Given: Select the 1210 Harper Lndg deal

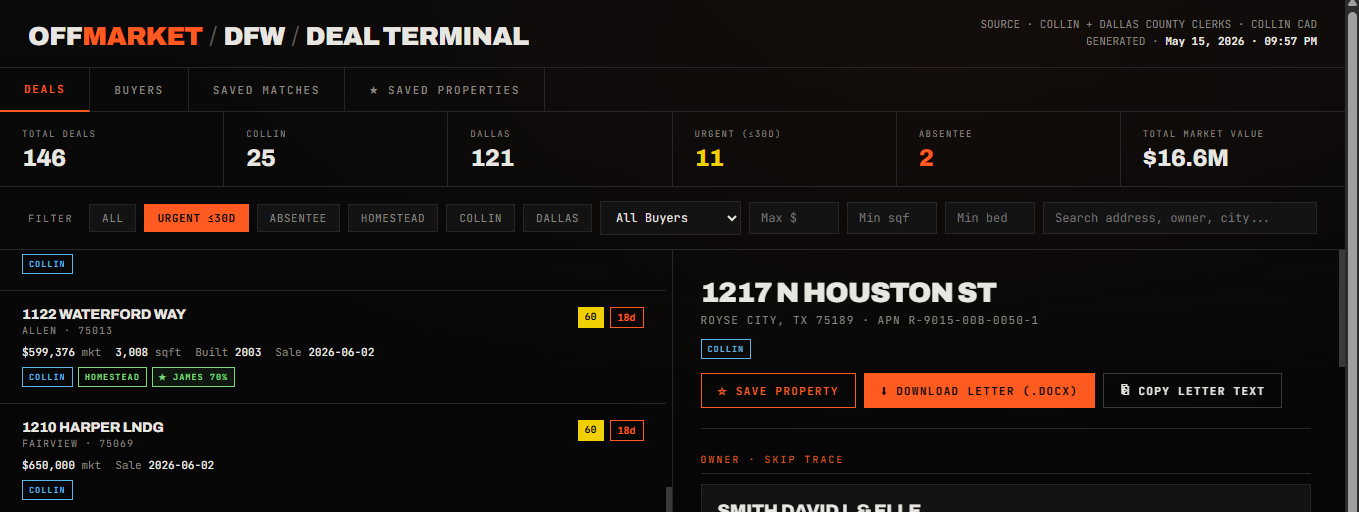Looking at the screenshot, I should tap(333, 460).
